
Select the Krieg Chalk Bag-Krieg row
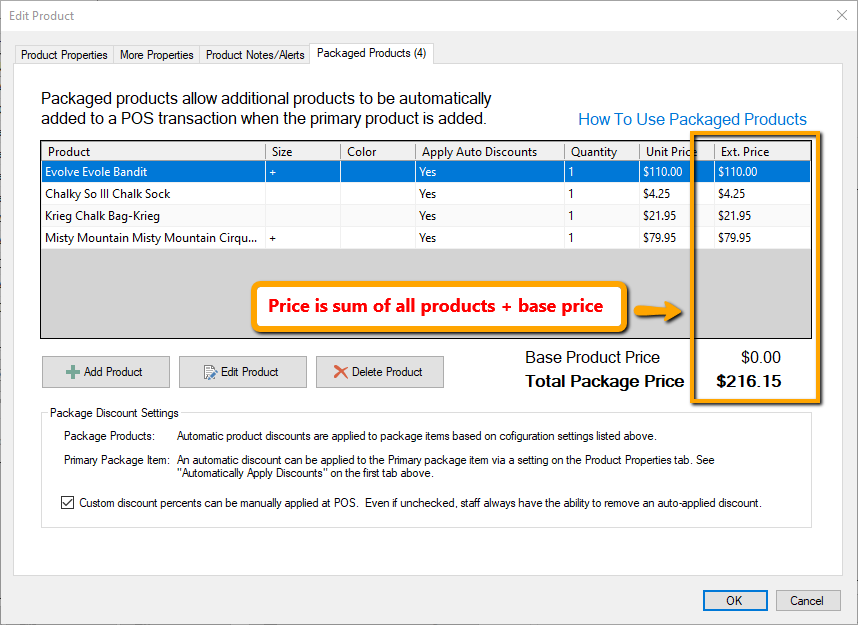point(426,216)
